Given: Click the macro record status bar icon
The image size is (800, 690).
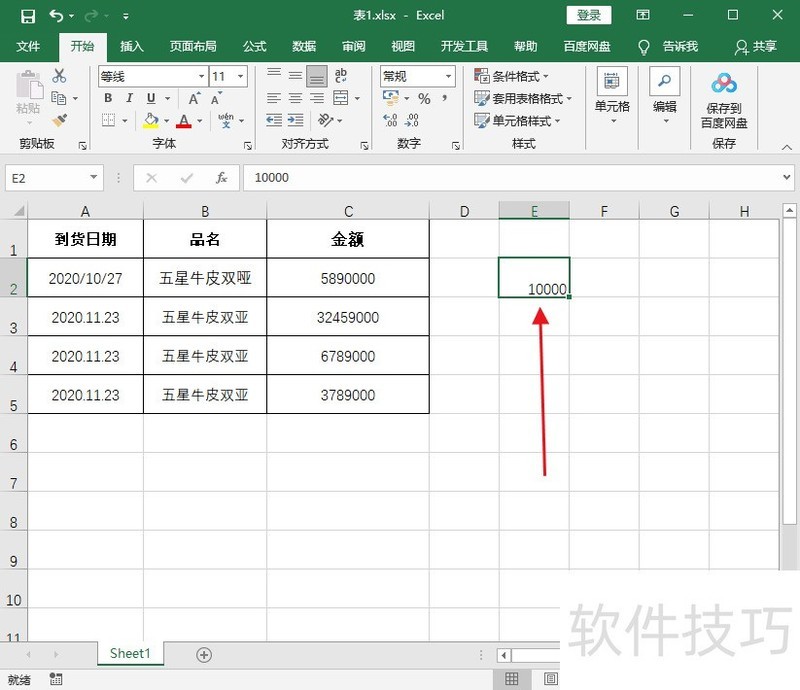Looking at the screenshot, I should (56, 679).
